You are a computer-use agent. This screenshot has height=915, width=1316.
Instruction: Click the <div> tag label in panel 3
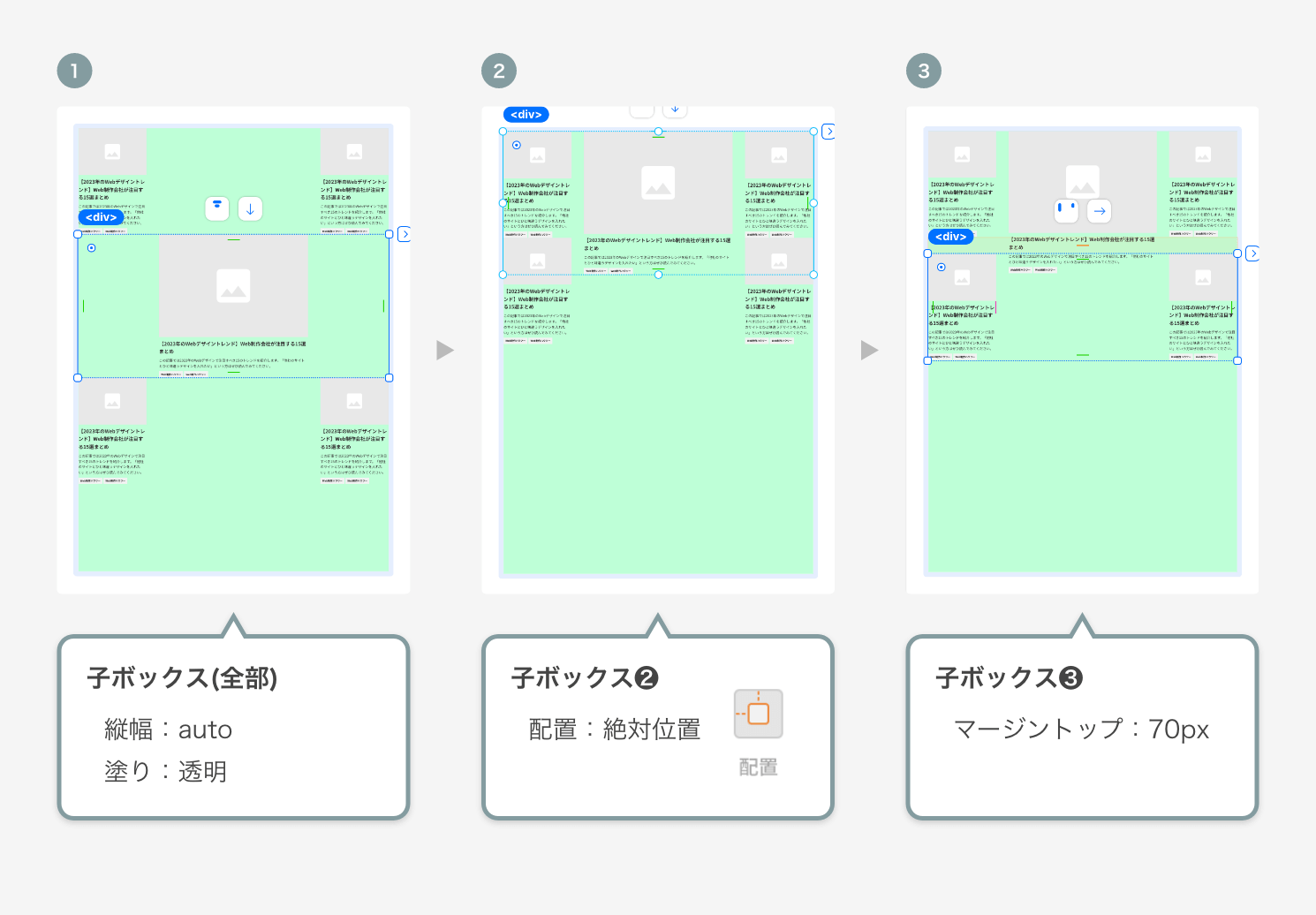click(x=950, y=237)
